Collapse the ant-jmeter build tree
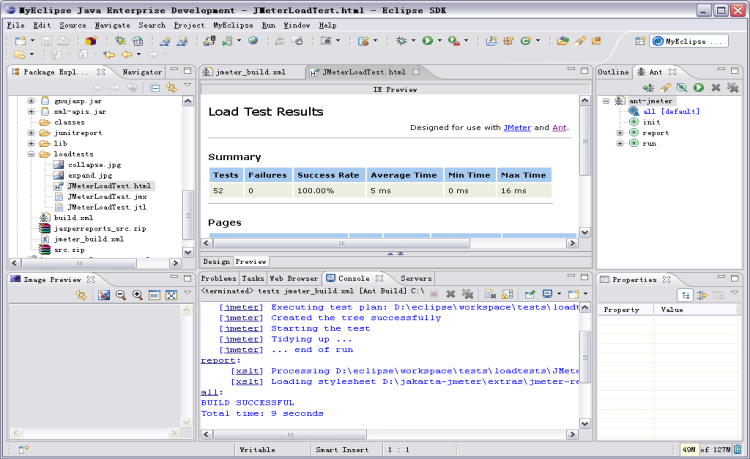The width and height of the screenshot is (750, 459). [x=606, y=101]
